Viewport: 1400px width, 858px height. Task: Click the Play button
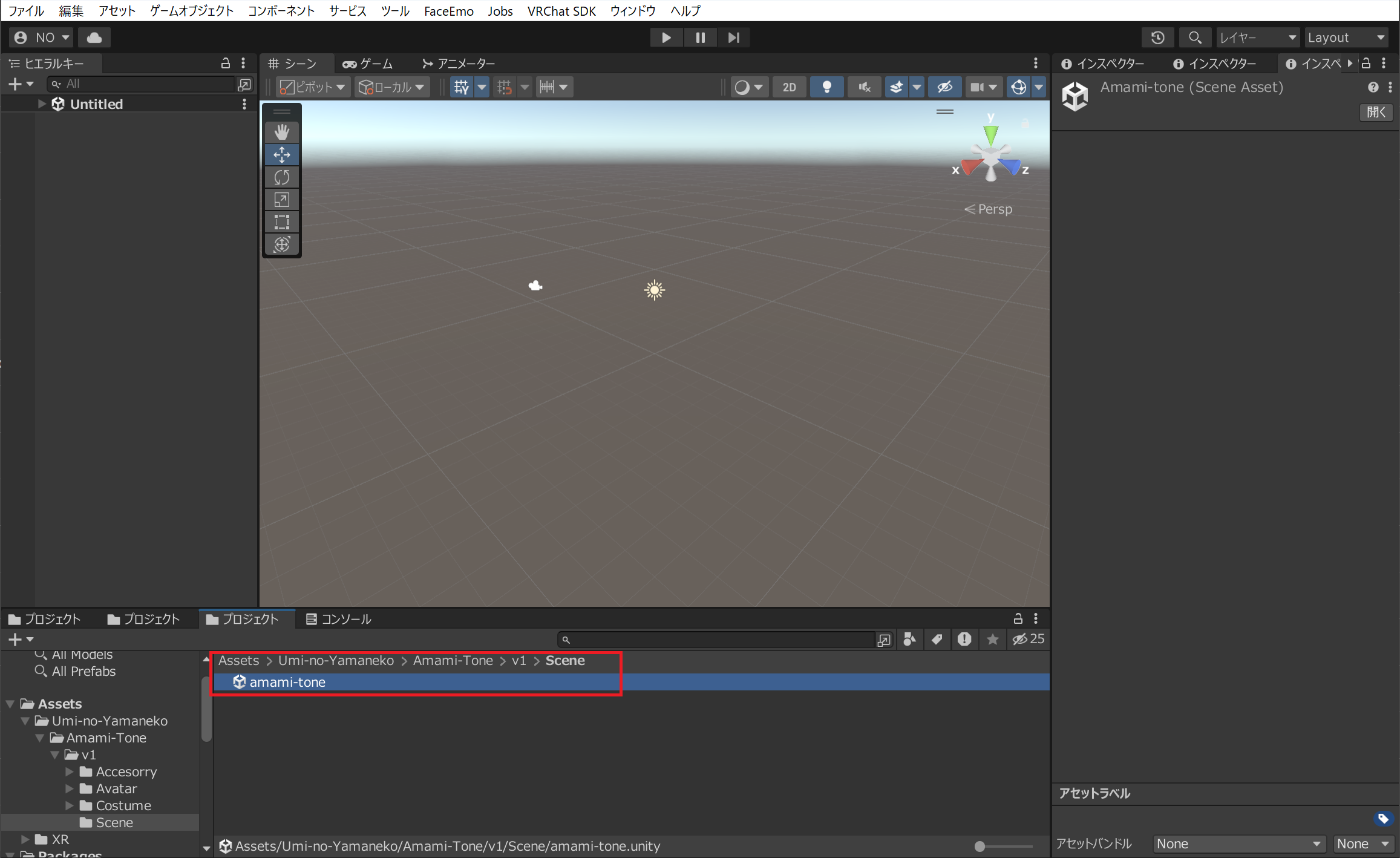click(x=666, y=38)
